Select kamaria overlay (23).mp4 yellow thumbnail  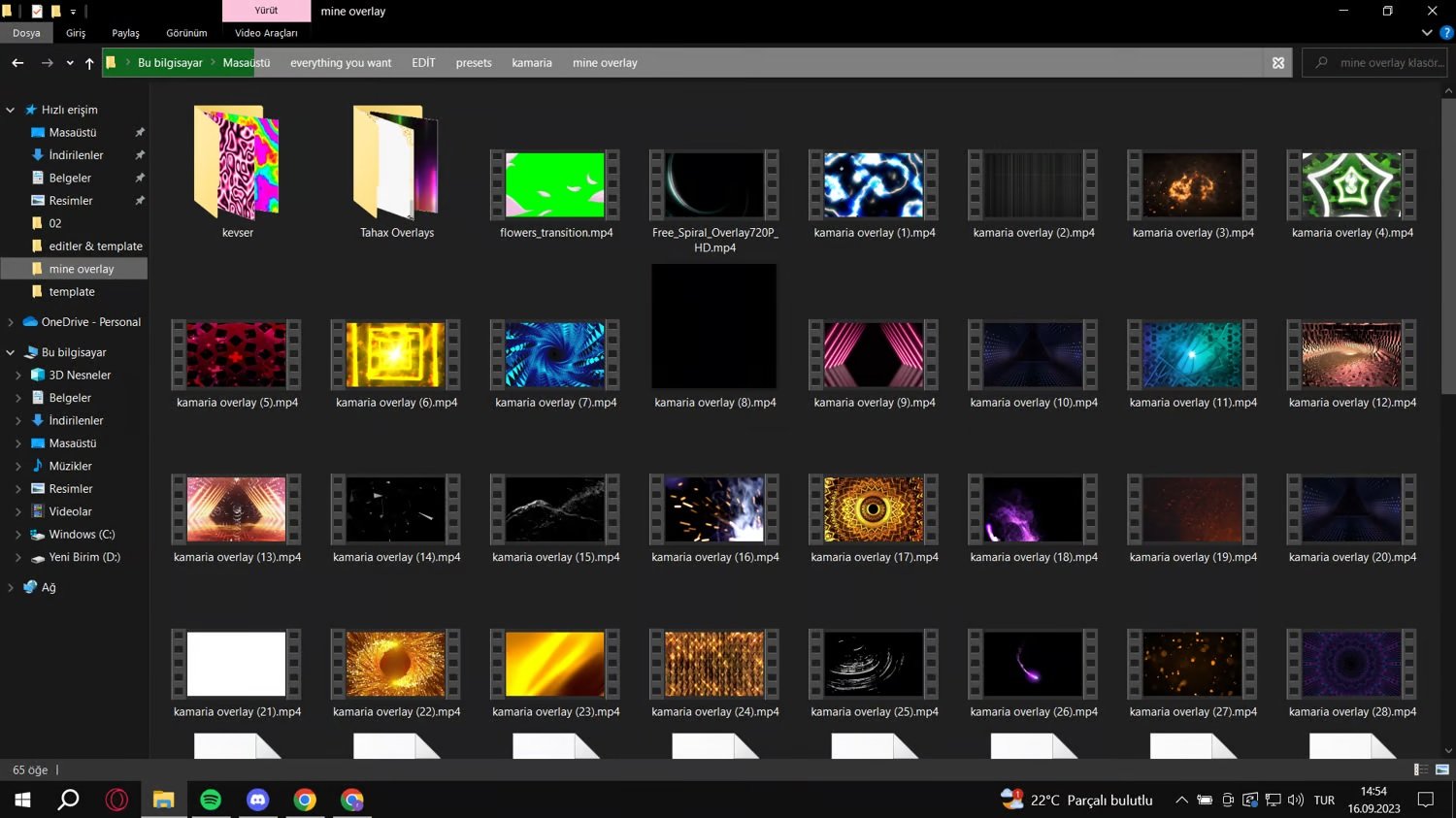pos(555,664)
